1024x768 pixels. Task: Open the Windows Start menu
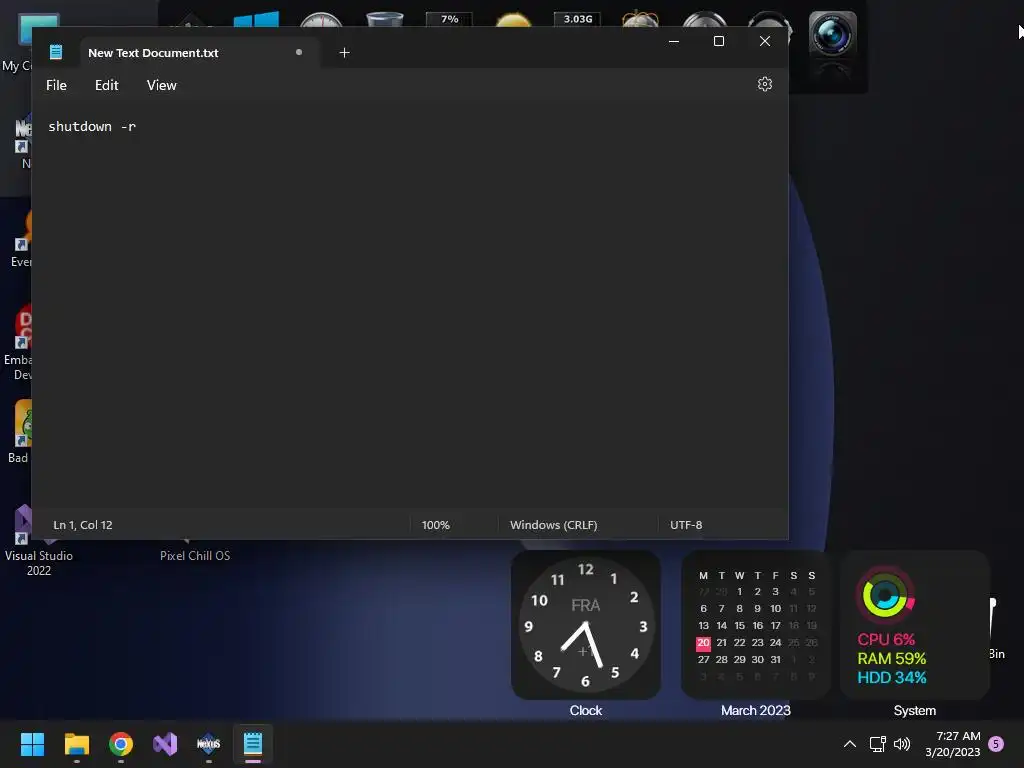click(32, 744)
